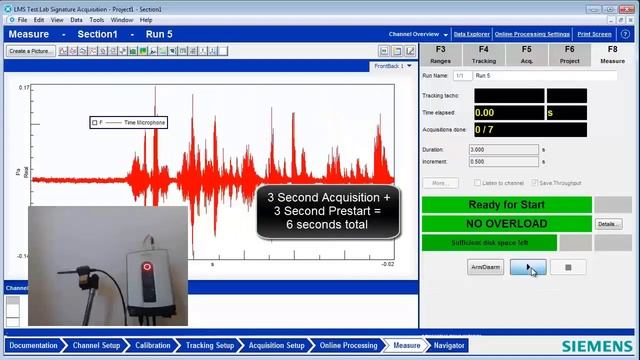
Task: Click the Increment input field
Action: coord(504,162)
